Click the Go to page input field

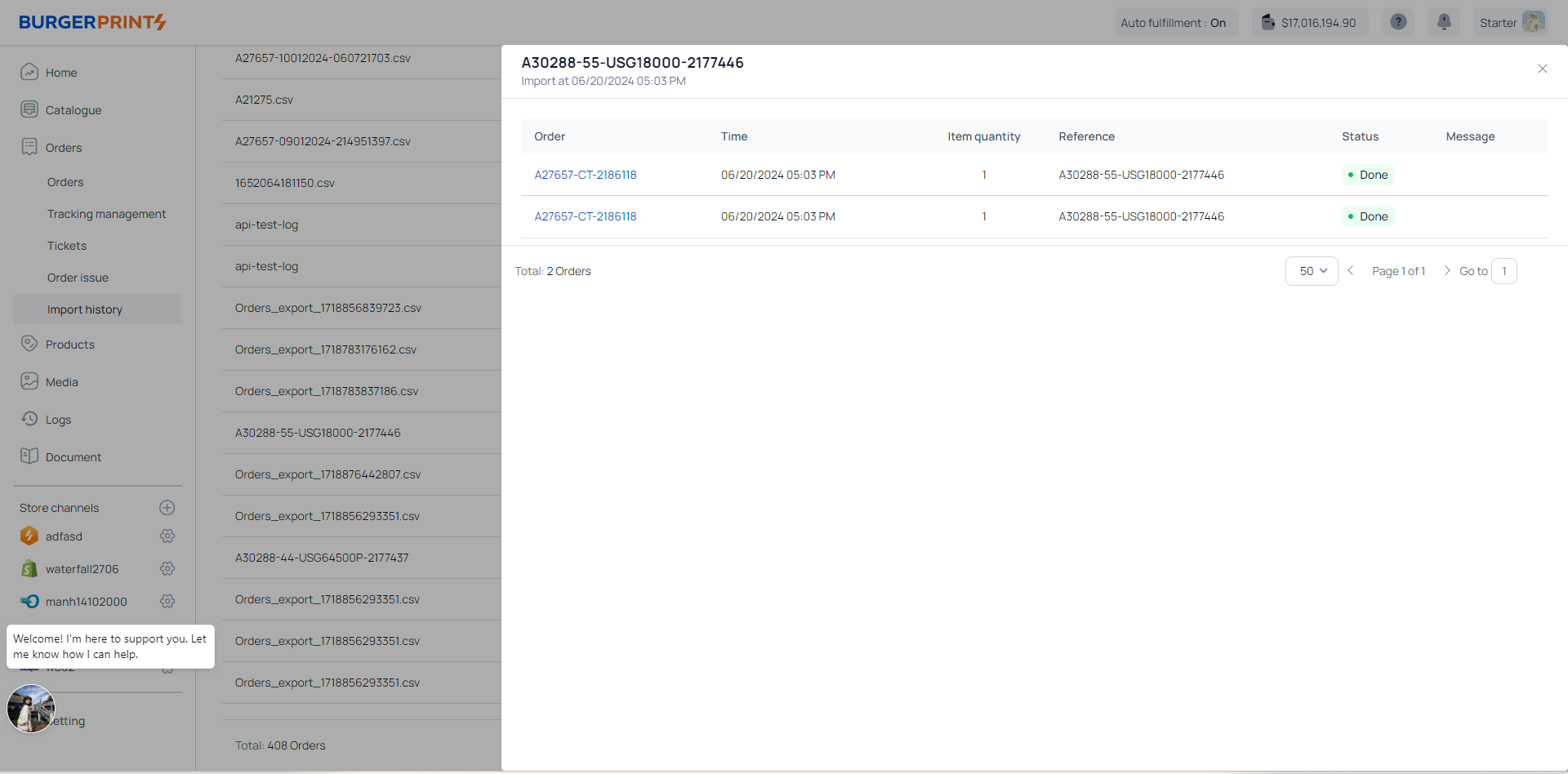1503,271
